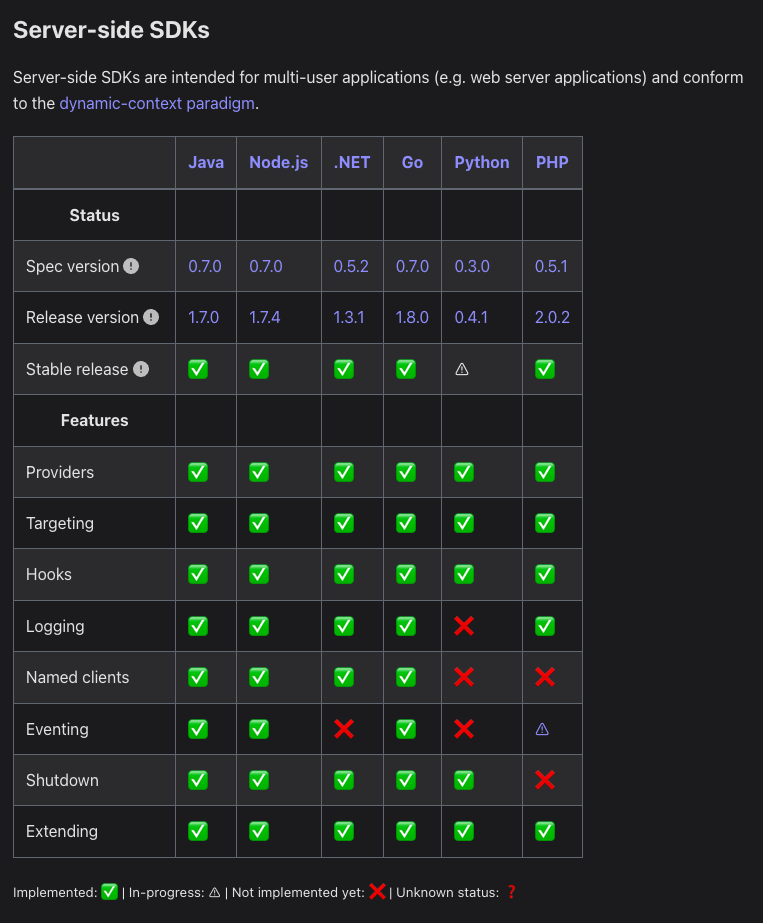Click the red X for Python Logging

464,626
